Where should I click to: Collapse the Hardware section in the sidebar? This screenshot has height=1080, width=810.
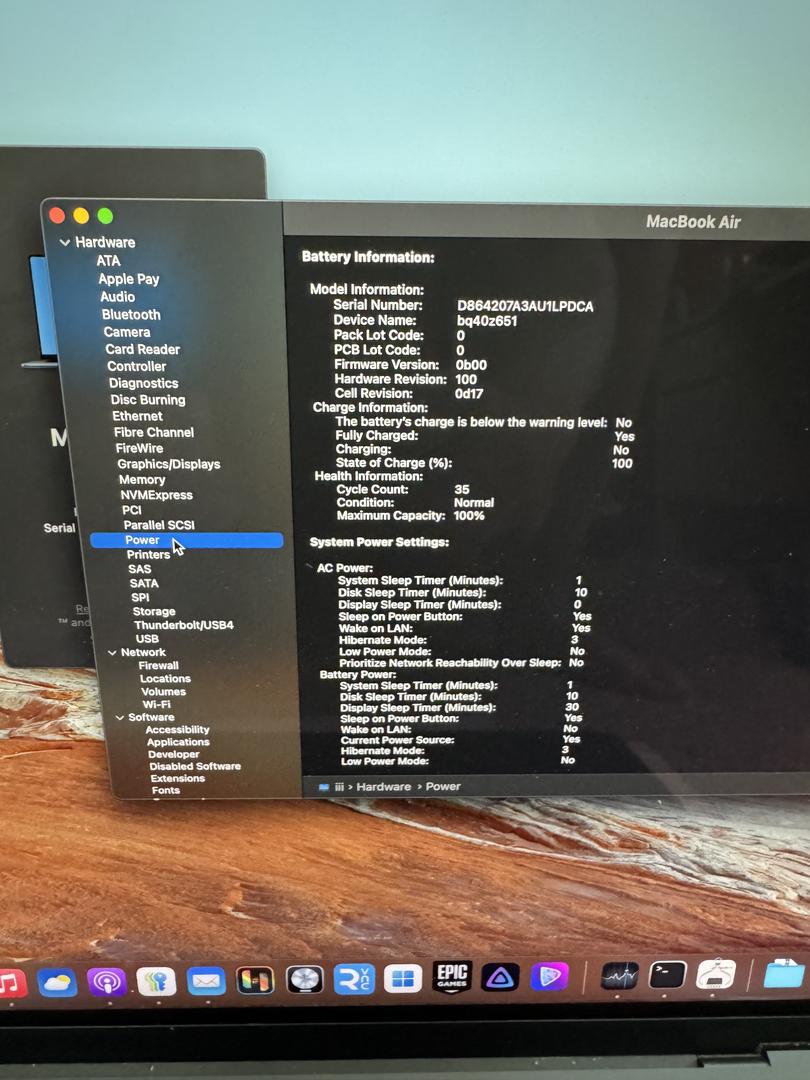pyautogui.click(x=65, y=242)
